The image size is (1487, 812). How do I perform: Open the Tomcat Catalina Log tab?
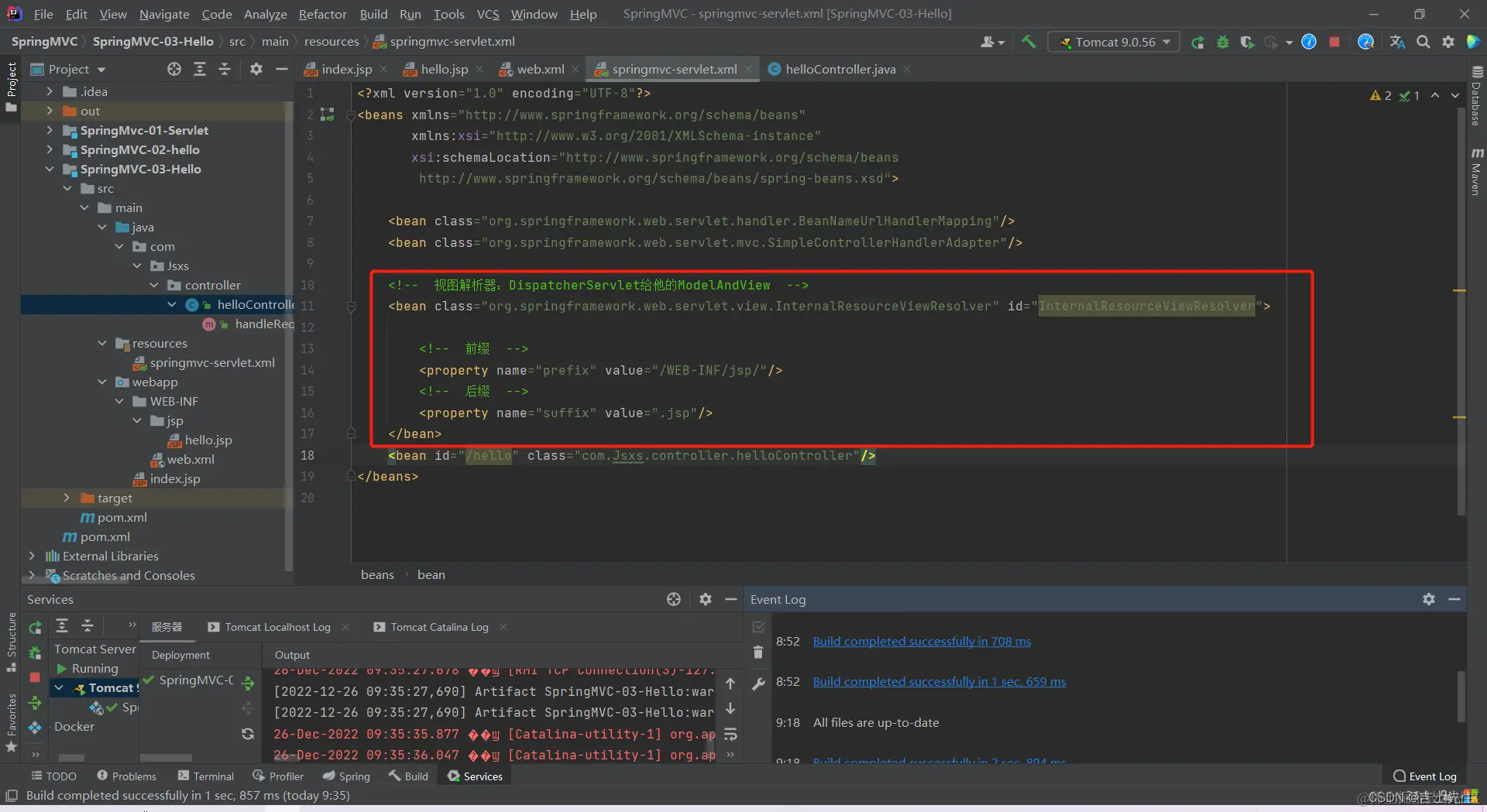[439, 627]
